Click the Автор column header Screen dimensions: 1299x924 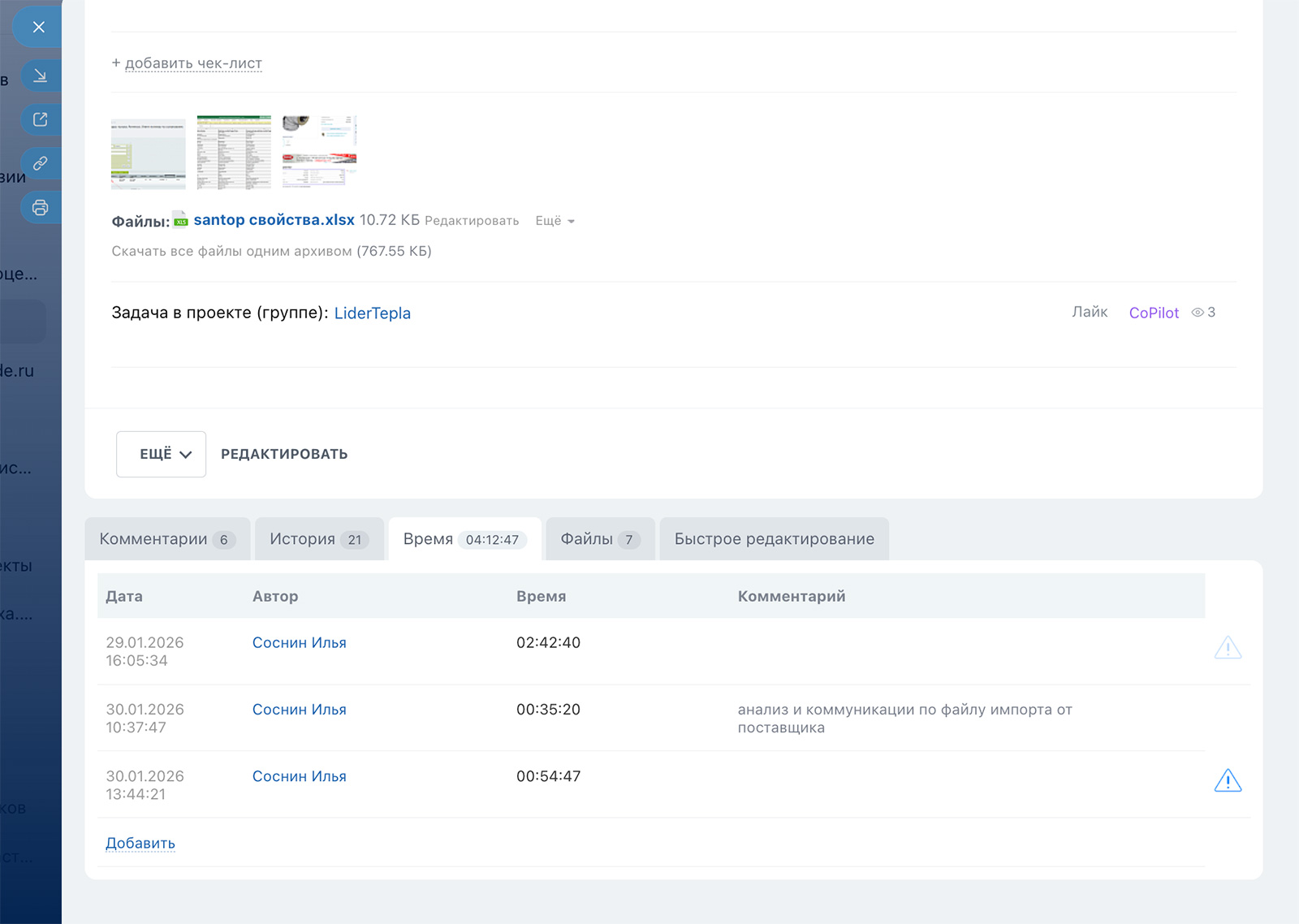coord(275,597)
